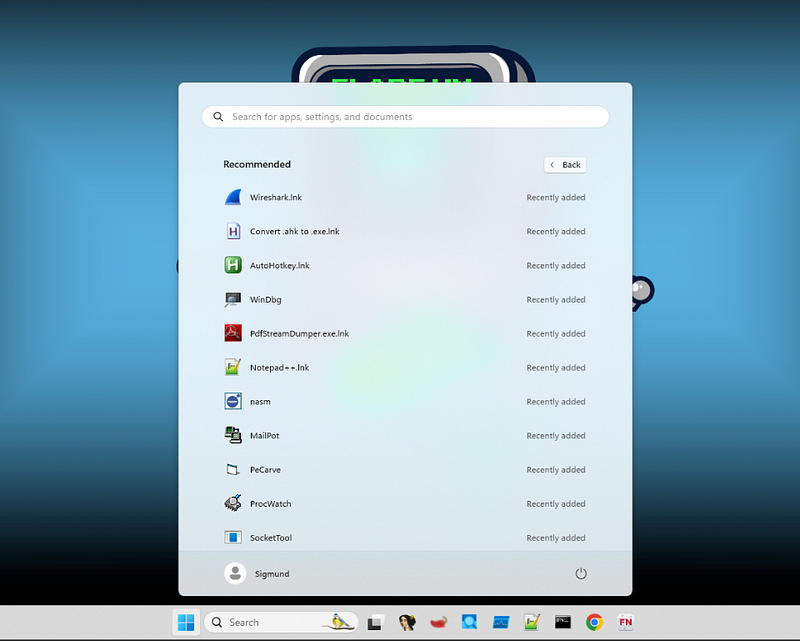Image resolution: width=800 pixels, height=641 pixels.
Task: Open the FN FakeNet icon on taskbar
Action: 626,622
